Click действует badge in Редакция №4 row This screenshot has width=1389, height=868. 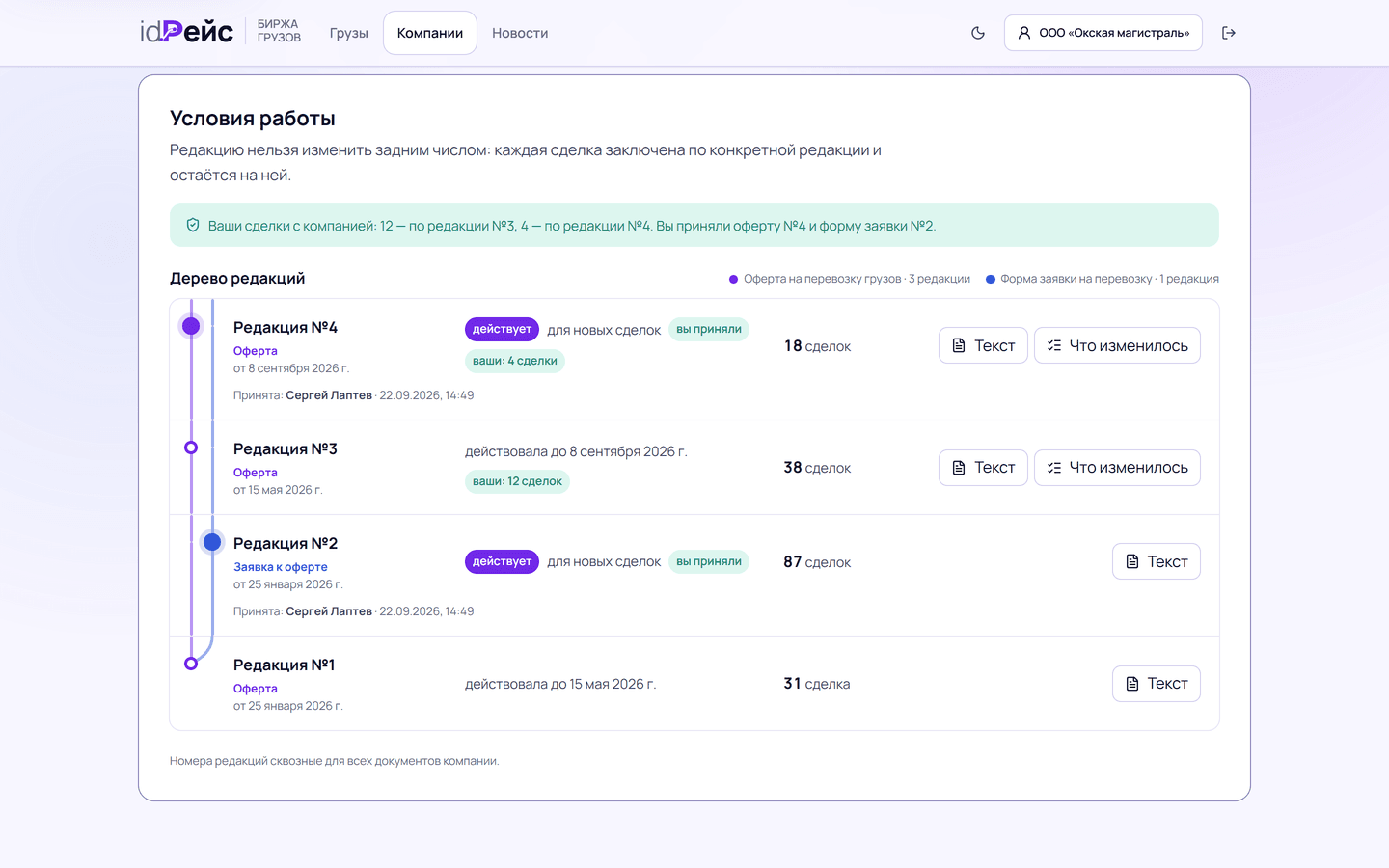point(502,329)
